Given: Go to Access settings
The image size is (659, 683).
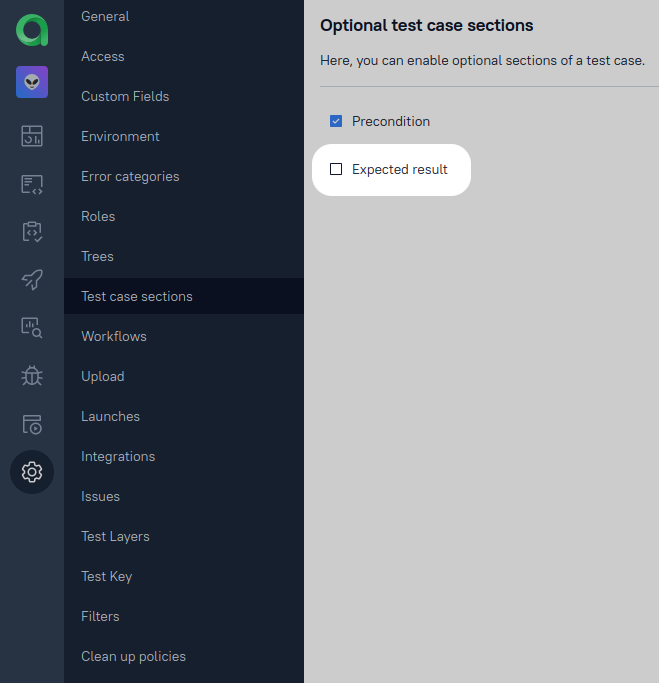Looking at the screenshot, I should point(183,56).
